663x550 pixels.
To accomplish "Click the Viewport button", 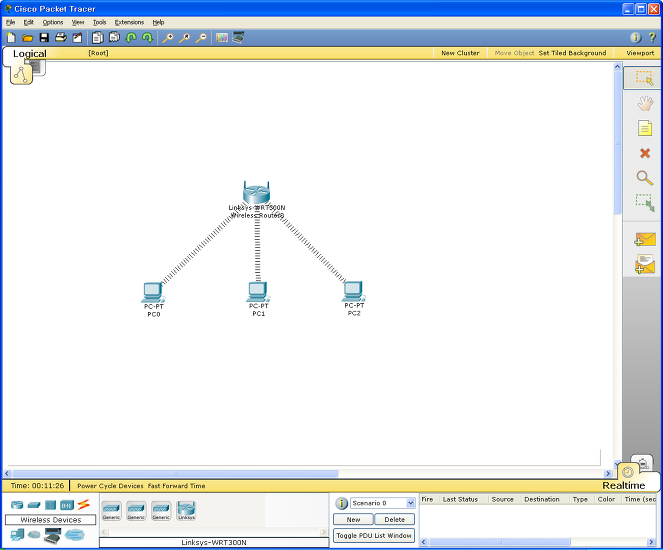I will click(640, 53).
